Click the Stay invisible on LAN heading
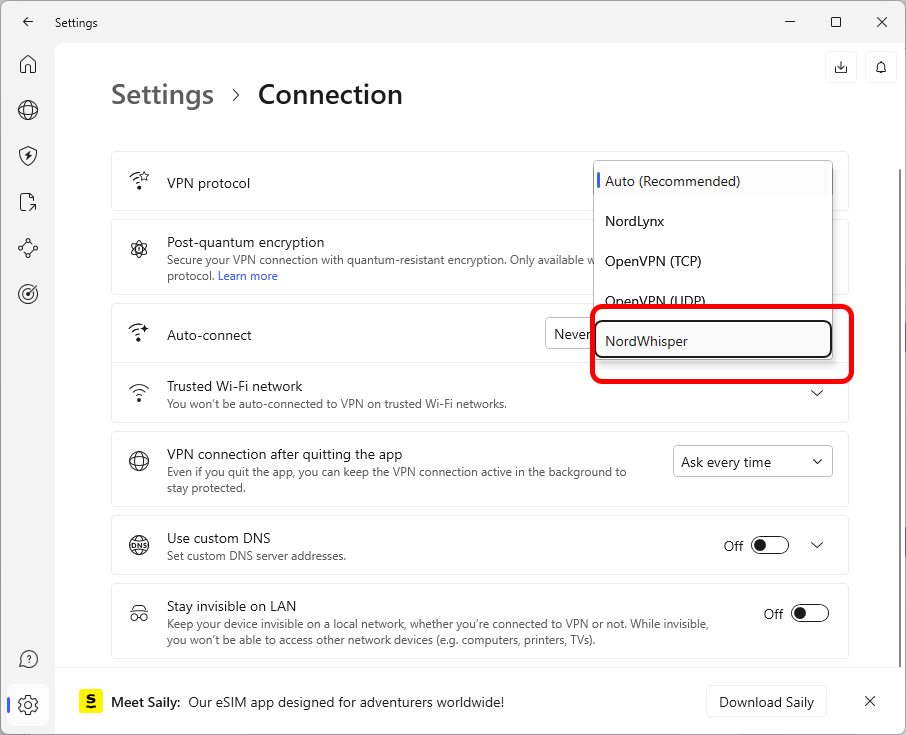The image size is (906, 735). pyautogui.click(x=231, y=606)
